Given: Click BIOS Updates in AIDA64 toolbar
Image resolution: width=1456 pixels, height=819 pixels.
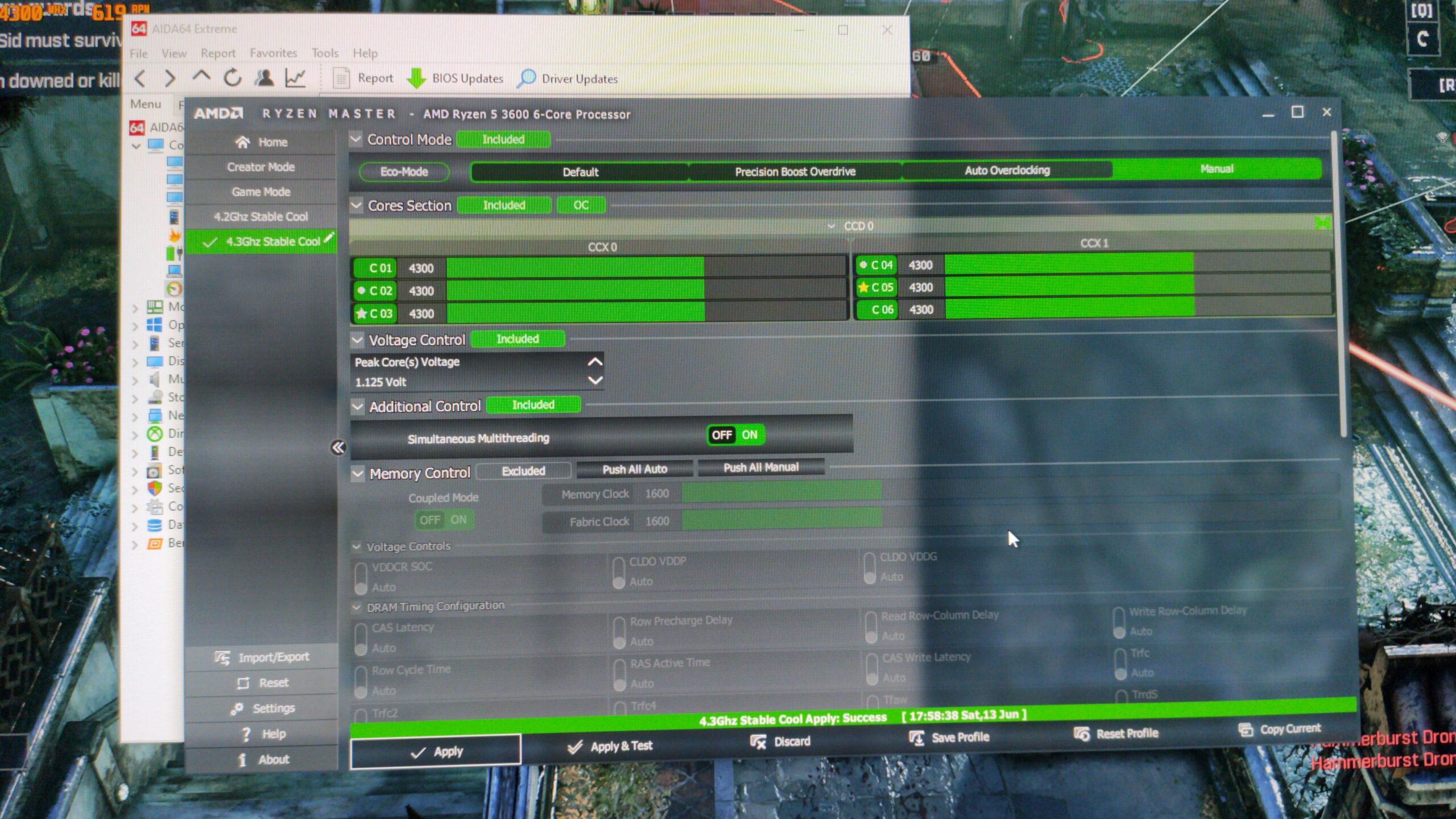Looking at the screenshot, I should coord(455,78).
